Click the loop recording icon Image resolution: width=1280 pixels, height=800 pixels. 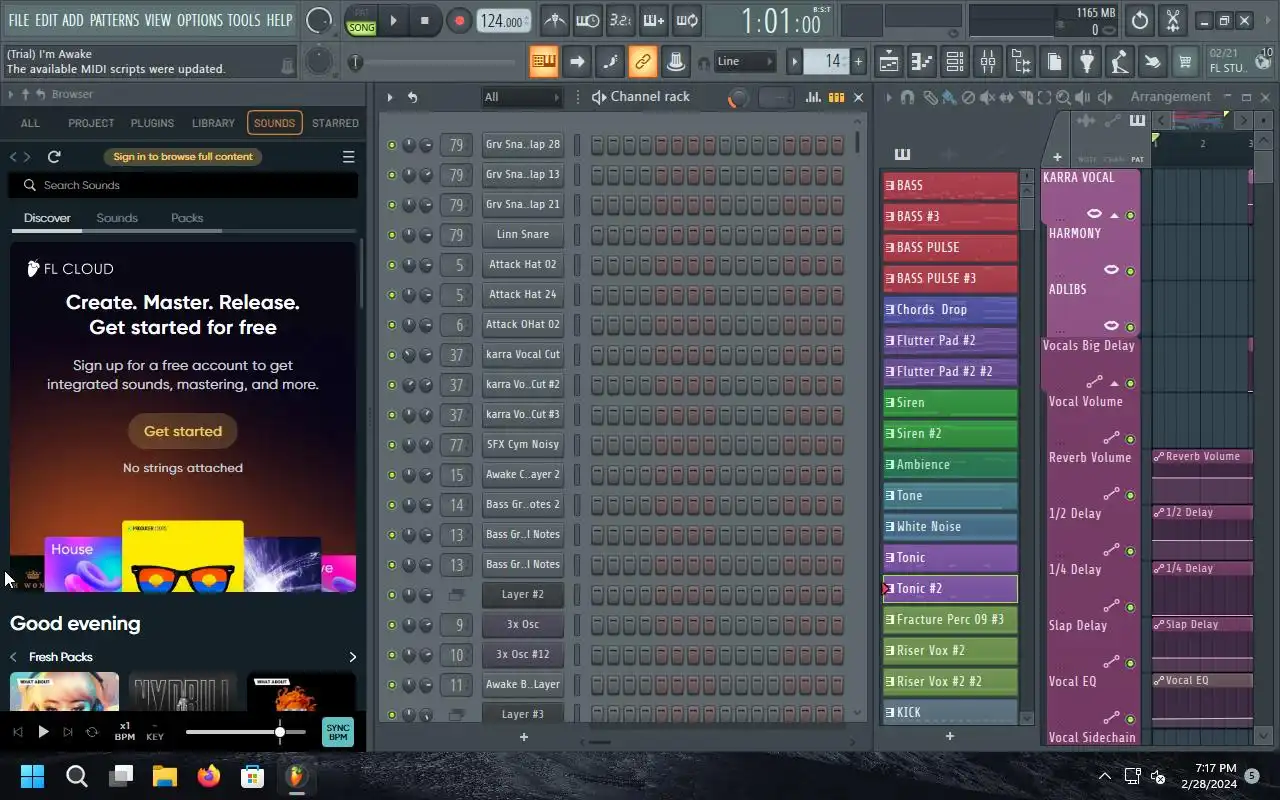687,20
